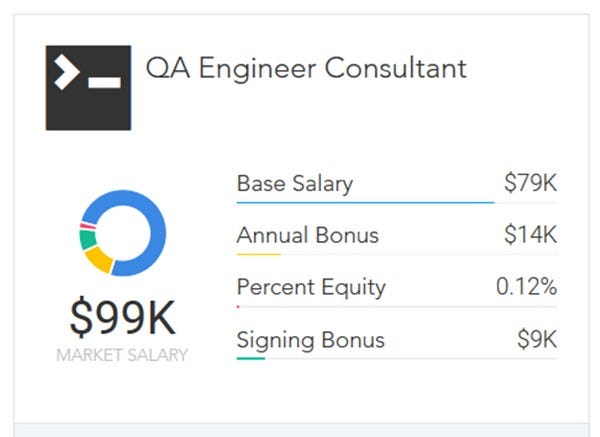Image resolution: width=600 pixels, height=437 pixels.
Task: Click the yellow Annual Bonus progress bar
Action: pos(259,254)
